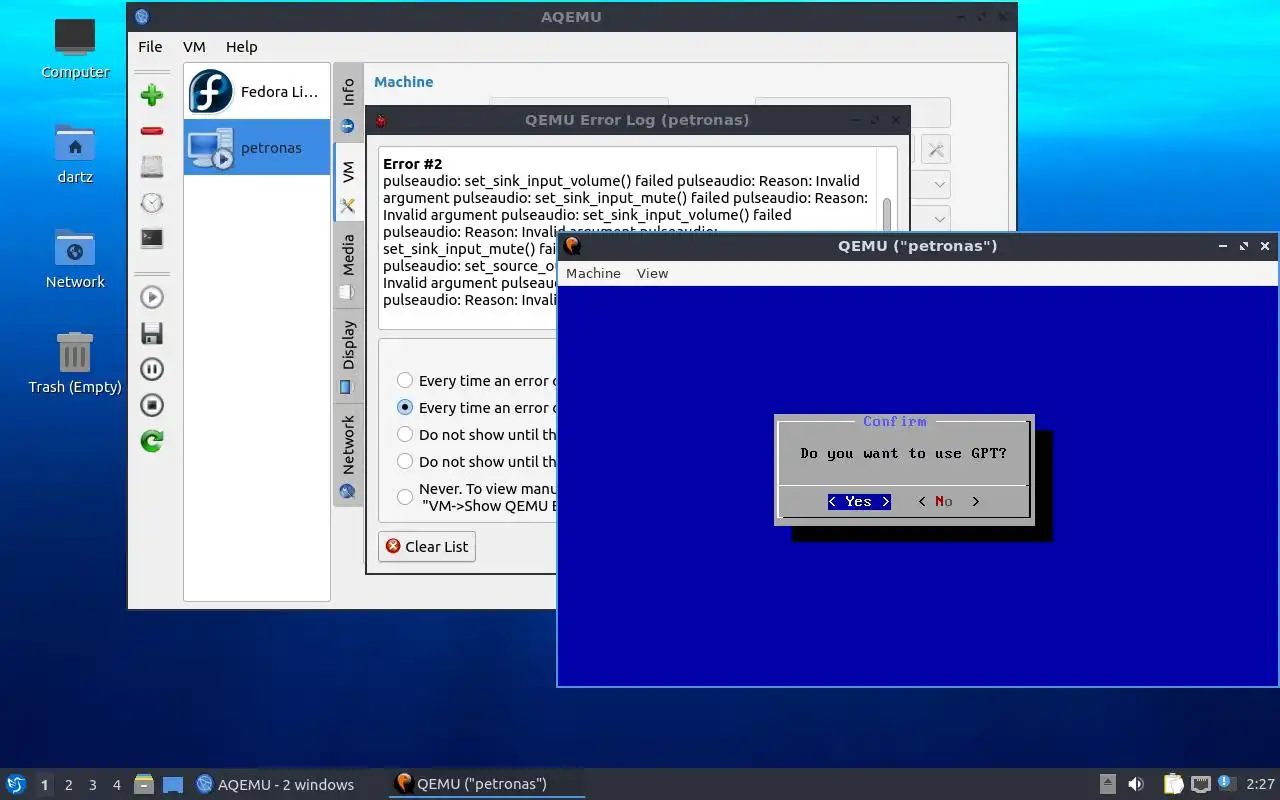Click the clipboard tray icon
This screenshot has height=800, width=1280.
click(x=1173, y=784)
